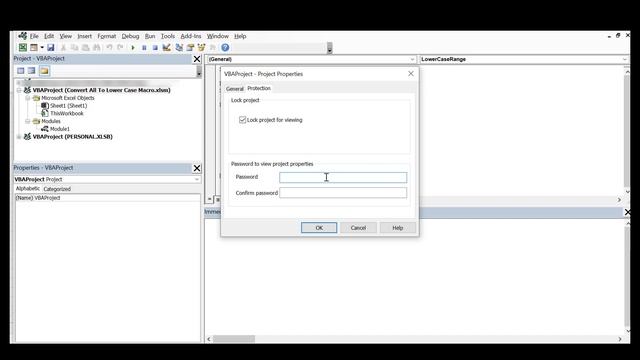Click the (Name) VBAProject property row

(107, 198)
